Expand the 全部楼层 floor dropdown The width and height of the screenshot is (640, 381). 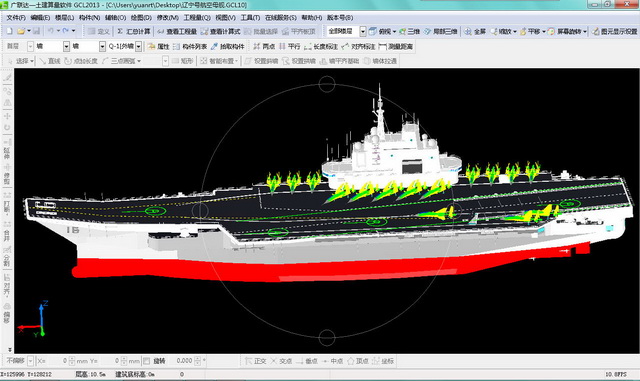(362, 31)
